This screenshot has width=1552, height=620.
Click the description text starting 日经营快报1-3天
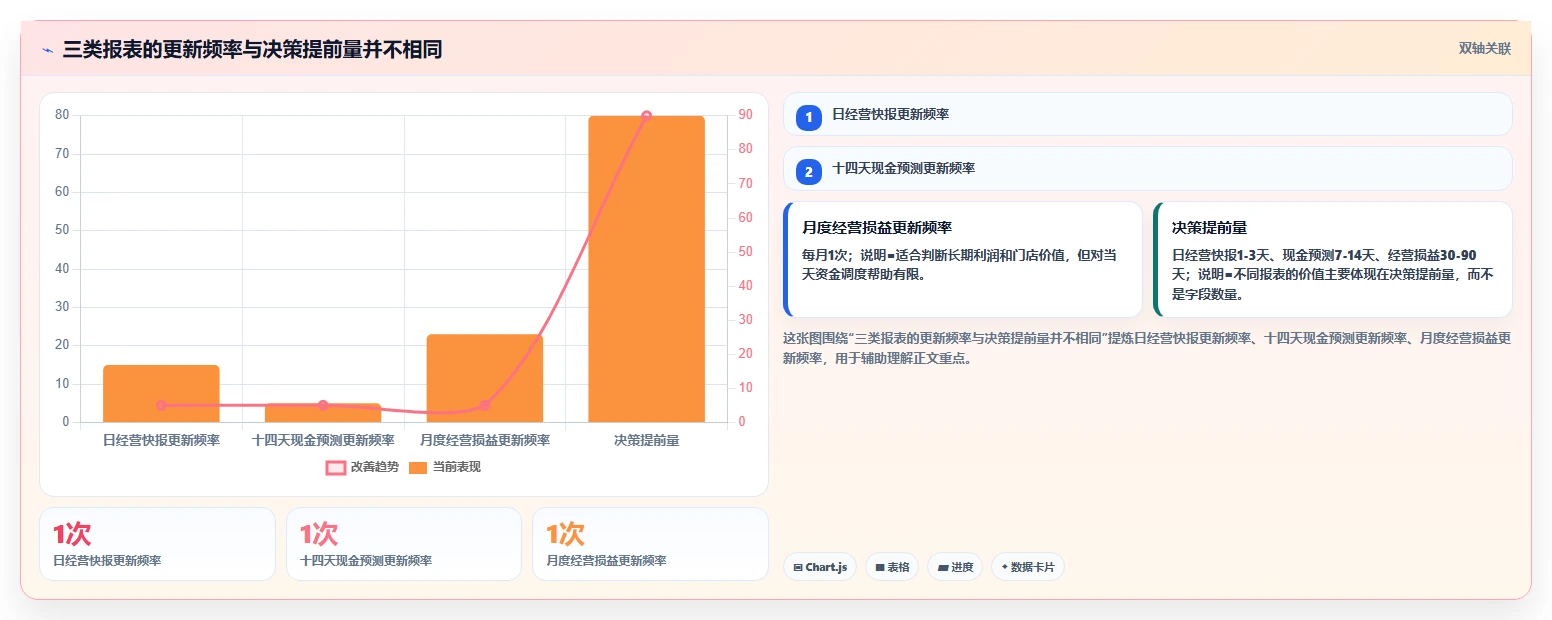coord(1332,275)
